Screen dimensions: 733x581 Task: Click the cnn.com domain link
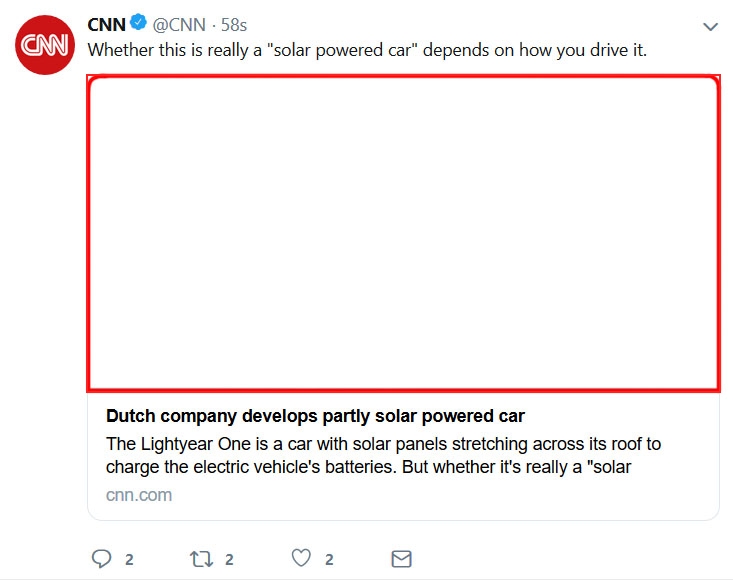[139, 495]
